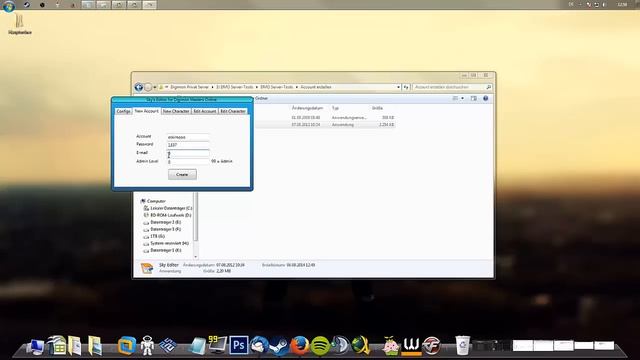Open the globe with X icon in dock

tap(360, 345)
